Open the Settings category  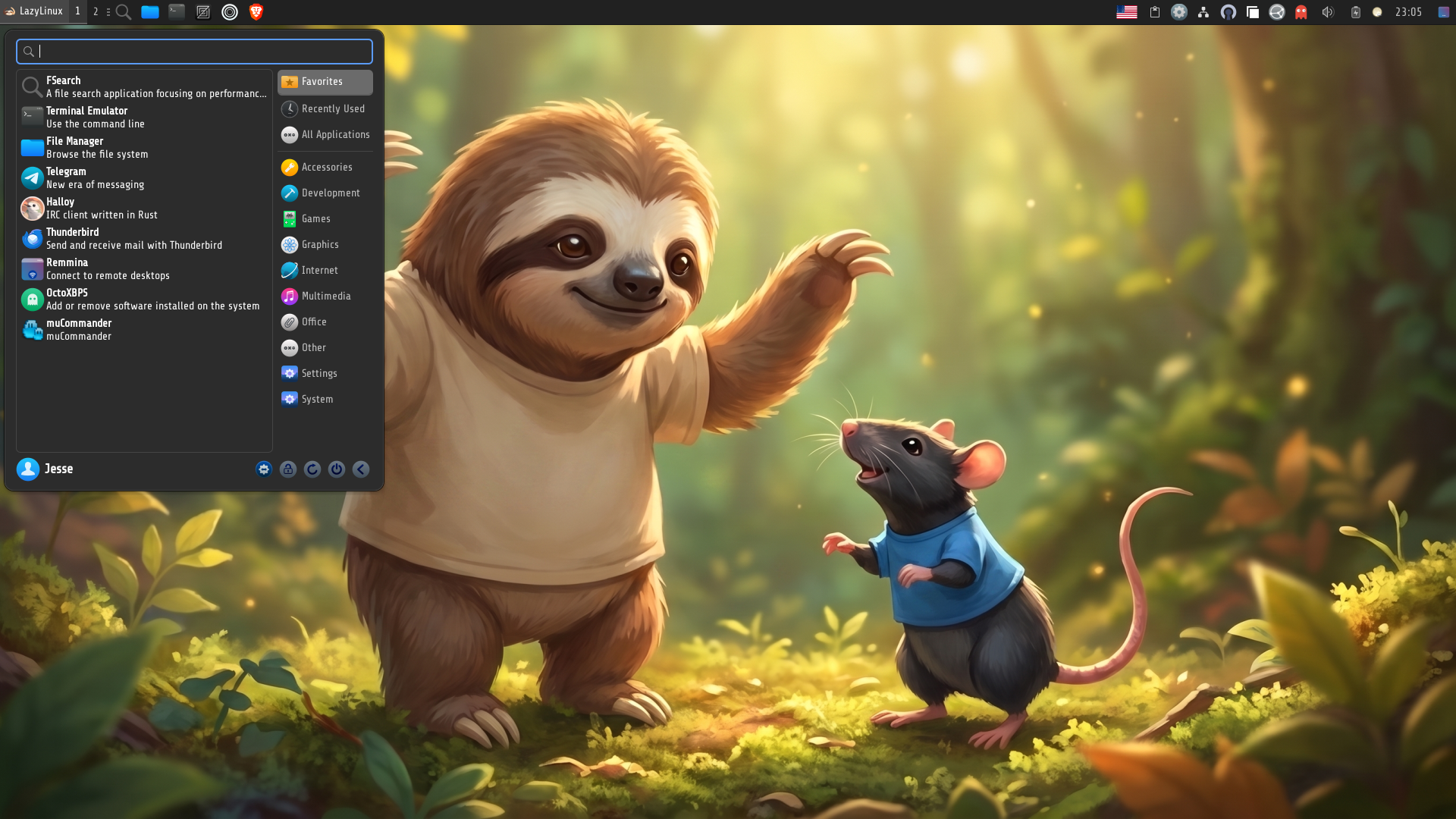pyautogui.click(x=325, y=373)
